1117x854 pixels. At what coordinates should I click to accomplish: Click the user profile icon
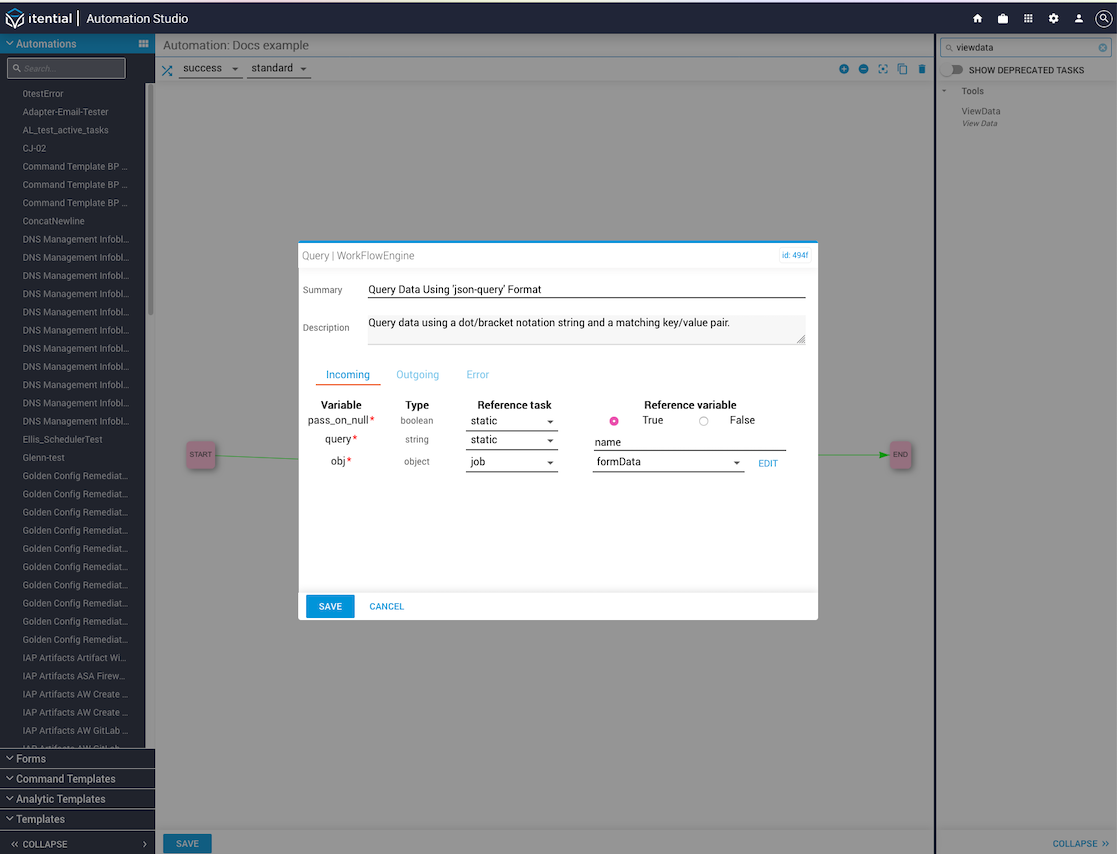click(x=1079, y=18)
